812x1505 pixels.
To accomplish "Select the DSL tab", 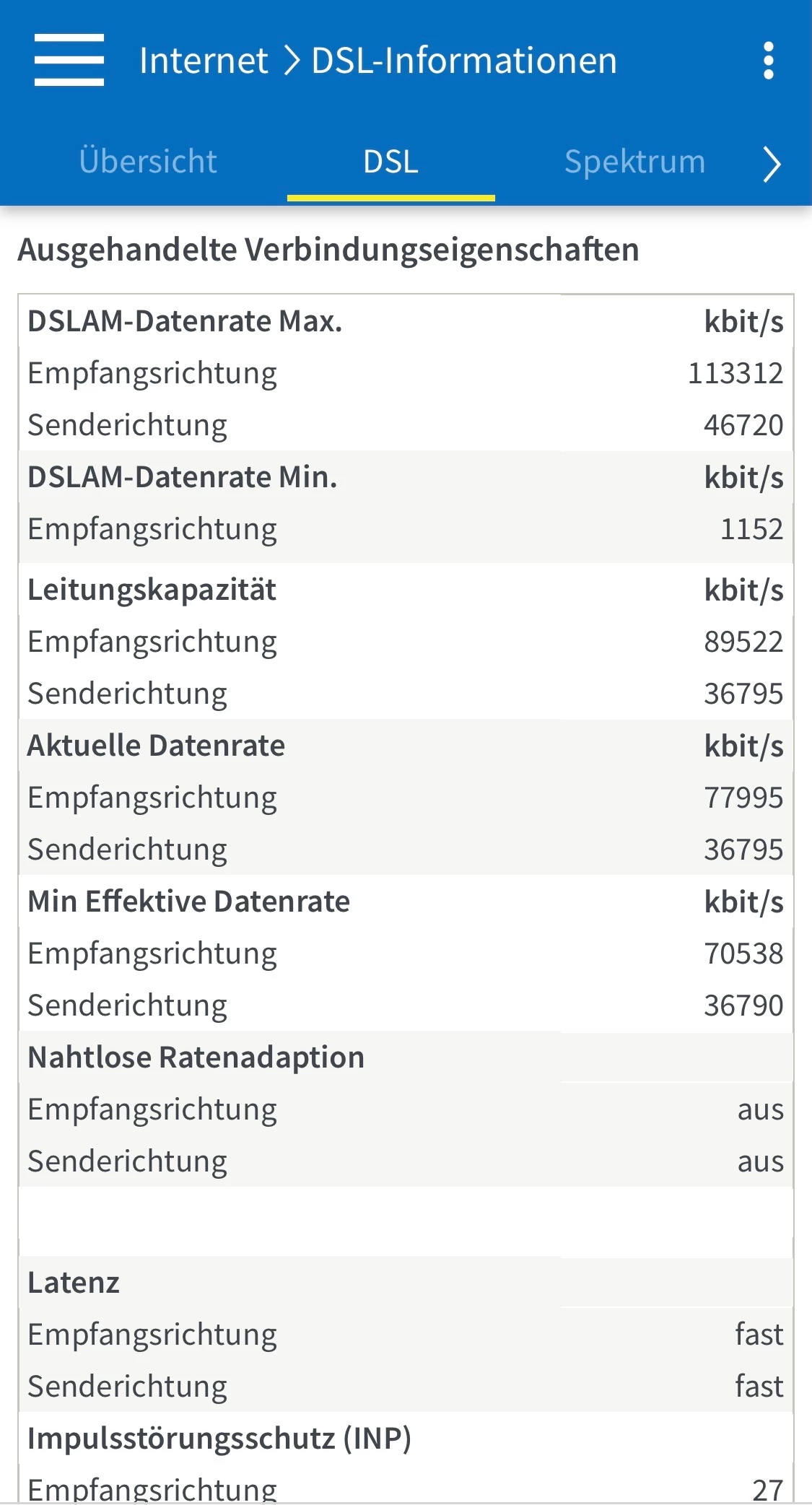I will 390,162.
